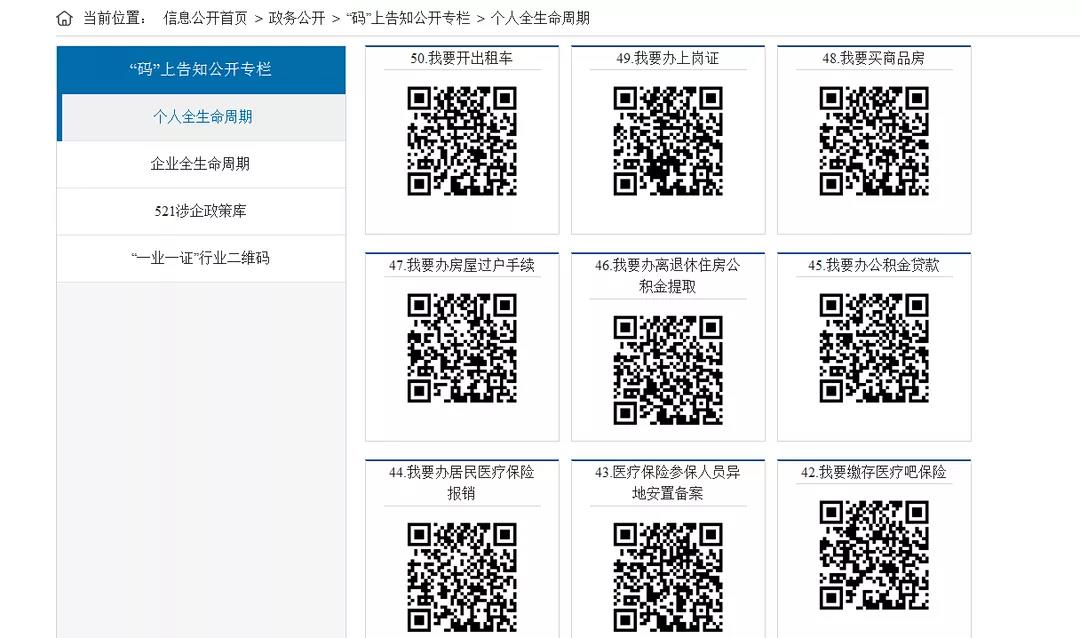The width and height of the screenshot is (1080, 638).
Task: Click the QR code for 我要买商品房
Action: (x=874, y=141)
